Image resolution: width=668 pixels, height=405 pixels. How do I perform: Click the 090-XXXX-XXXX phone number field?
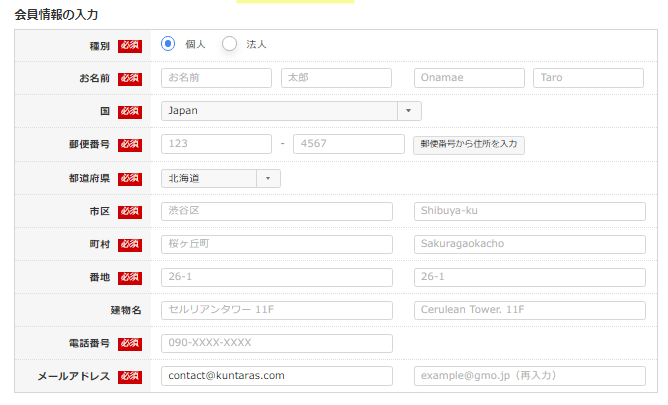(x=276, y=343)
